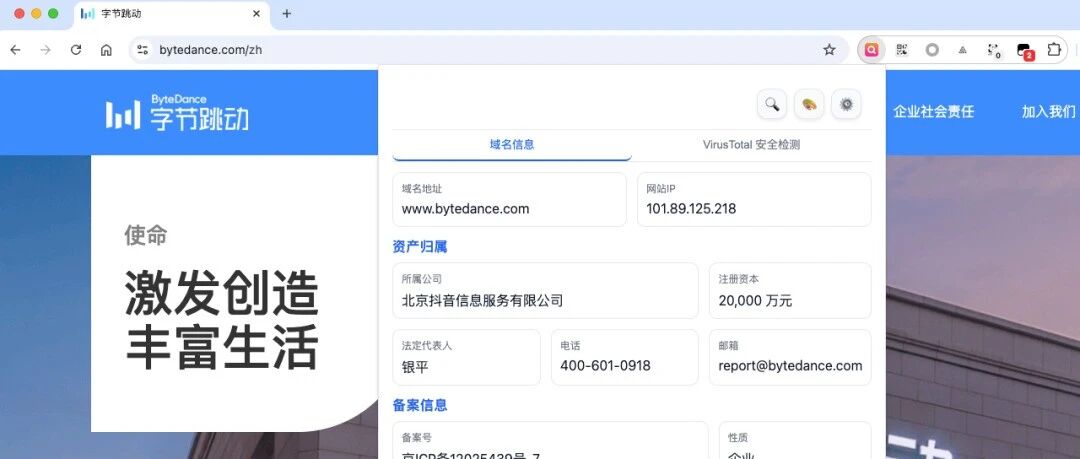Click the 邮箱 field label
1080x459 pixels.
pyautogui.click(x=729, y=346)
